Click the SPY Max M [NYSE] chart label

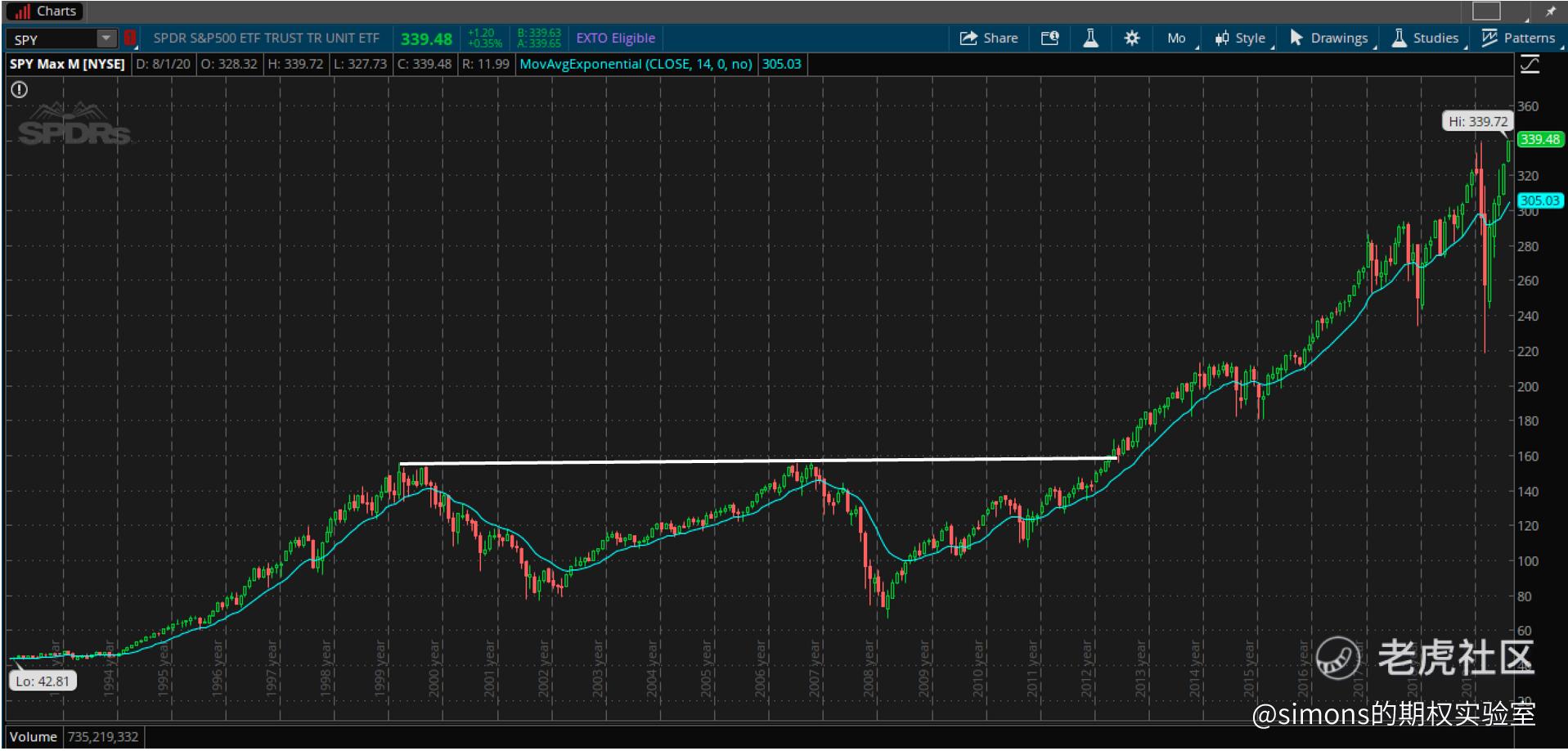pyautogui.click(x=67, y=64)
